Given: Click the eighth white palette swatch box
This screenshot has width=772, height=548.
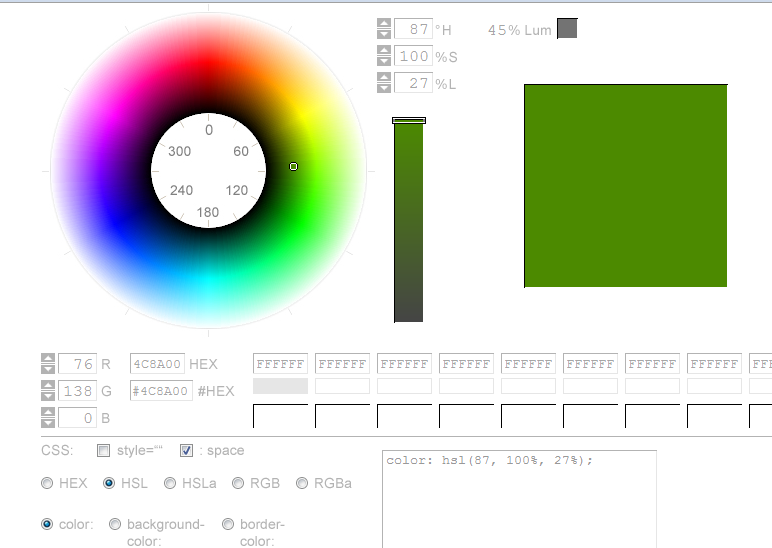Looking at the screenshot, I should pyautogui.click(x=714, y=416).
